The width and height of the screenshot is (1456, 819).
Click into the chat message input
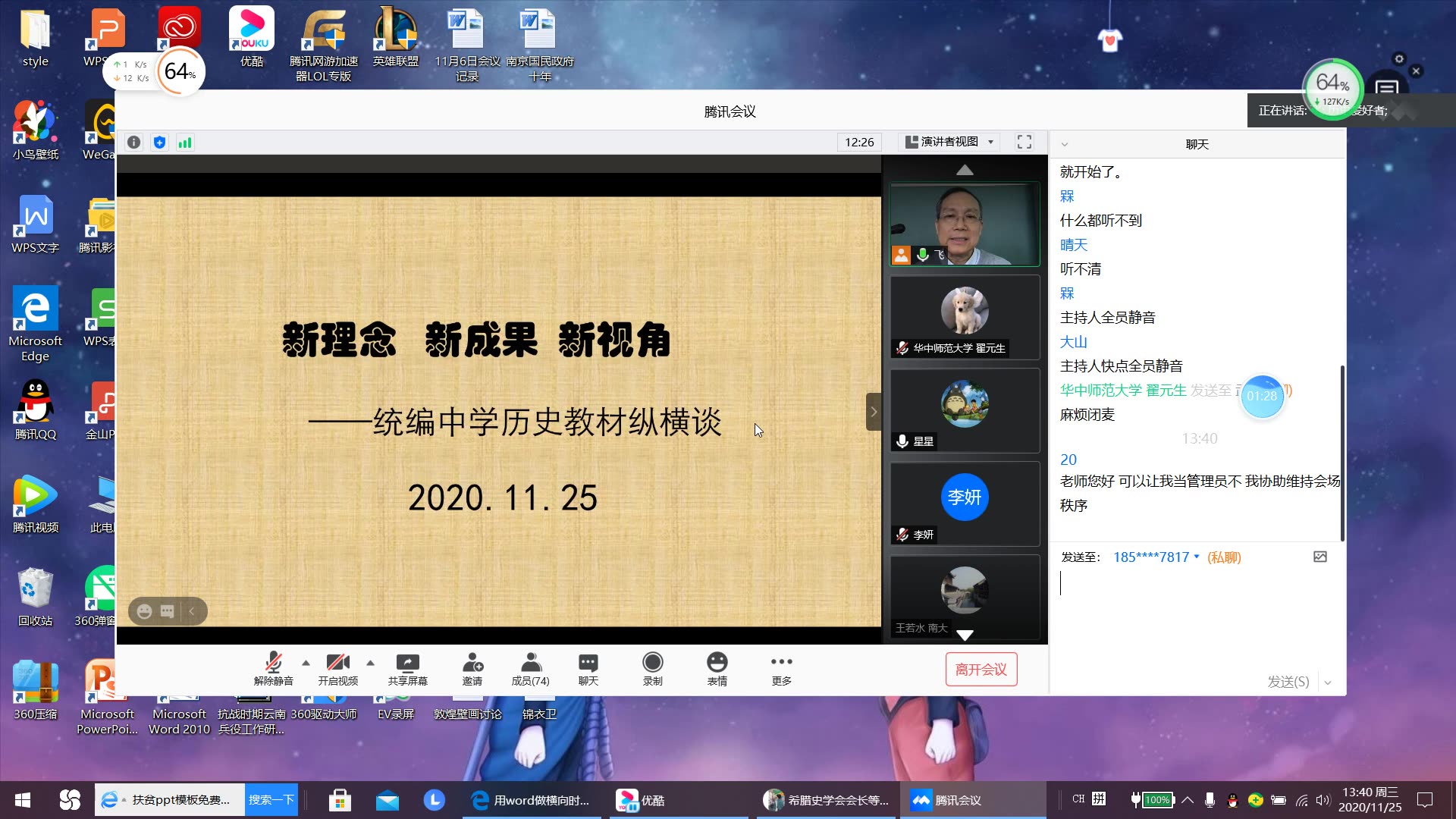pyautogui.click(x=1197, y=618)
